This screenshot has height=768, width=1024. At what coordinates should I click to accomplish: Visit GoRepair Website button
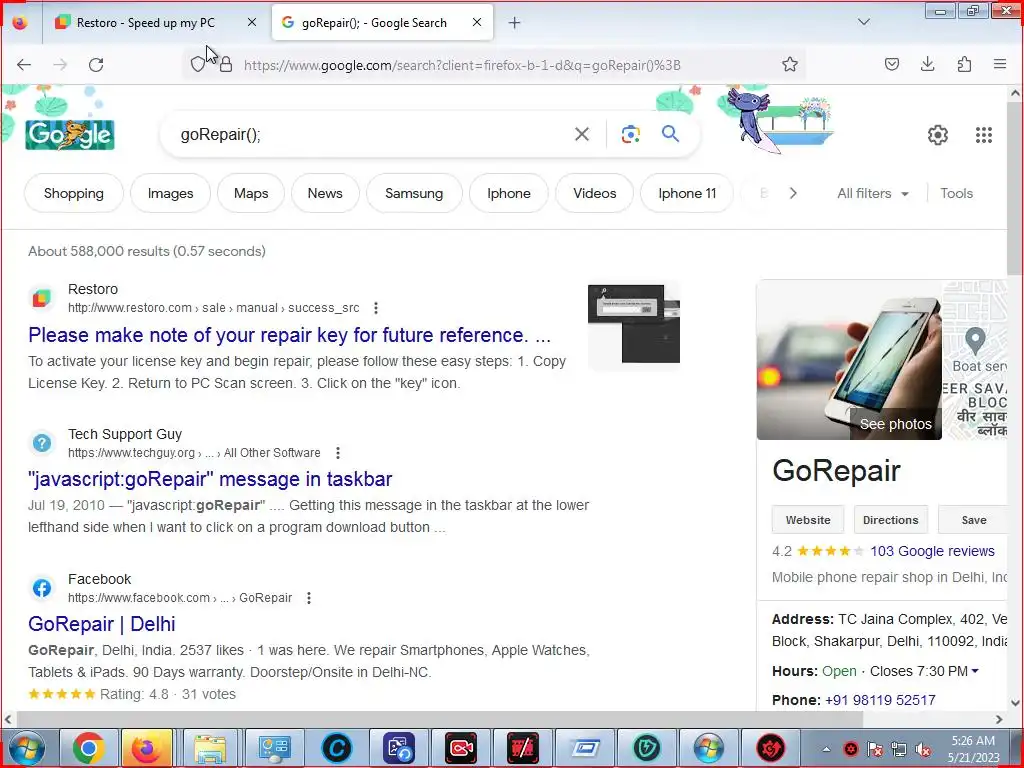pyautogui.click(x=808, y=520)
